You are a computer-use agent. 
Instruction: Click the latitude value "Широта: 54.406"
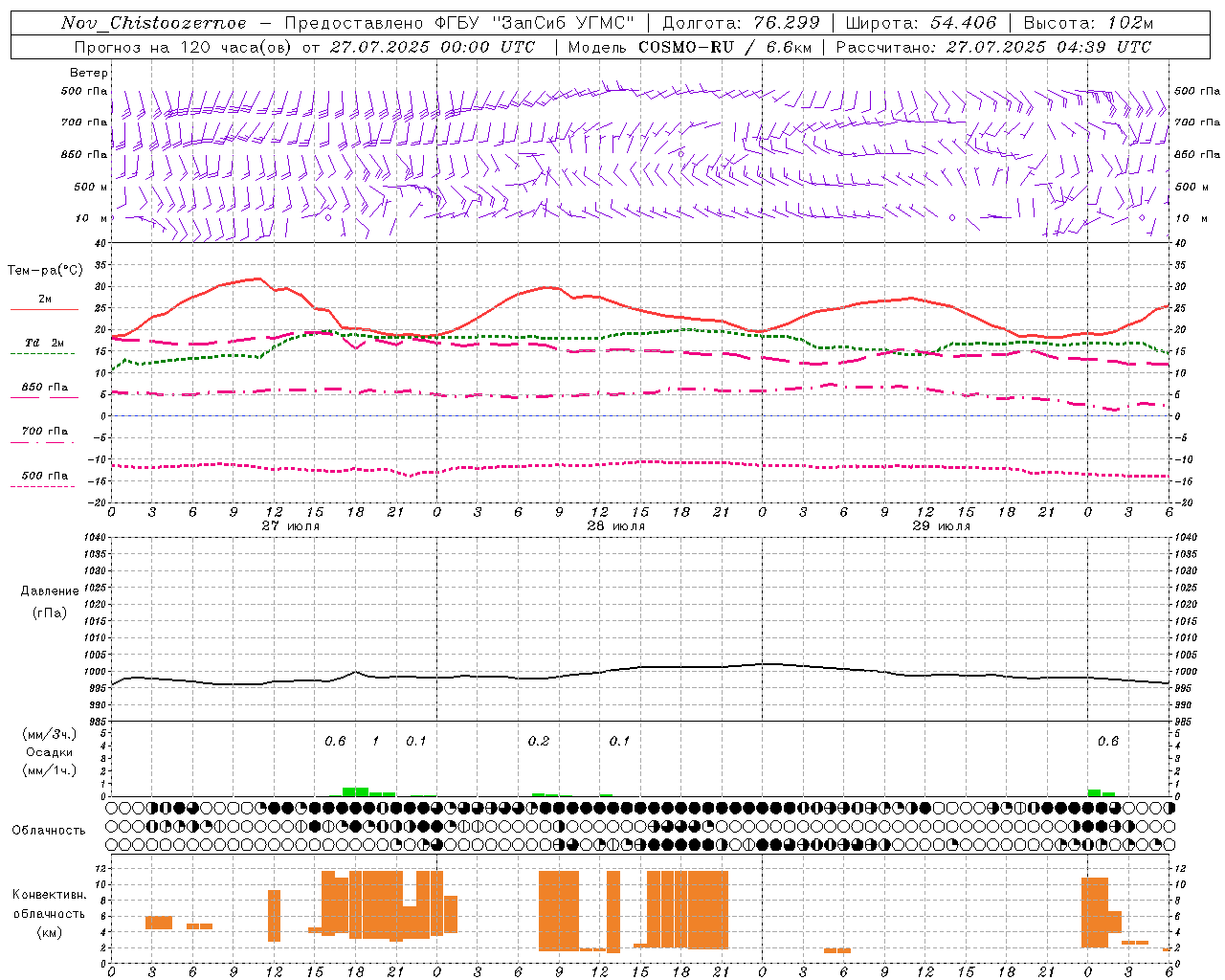921,23
